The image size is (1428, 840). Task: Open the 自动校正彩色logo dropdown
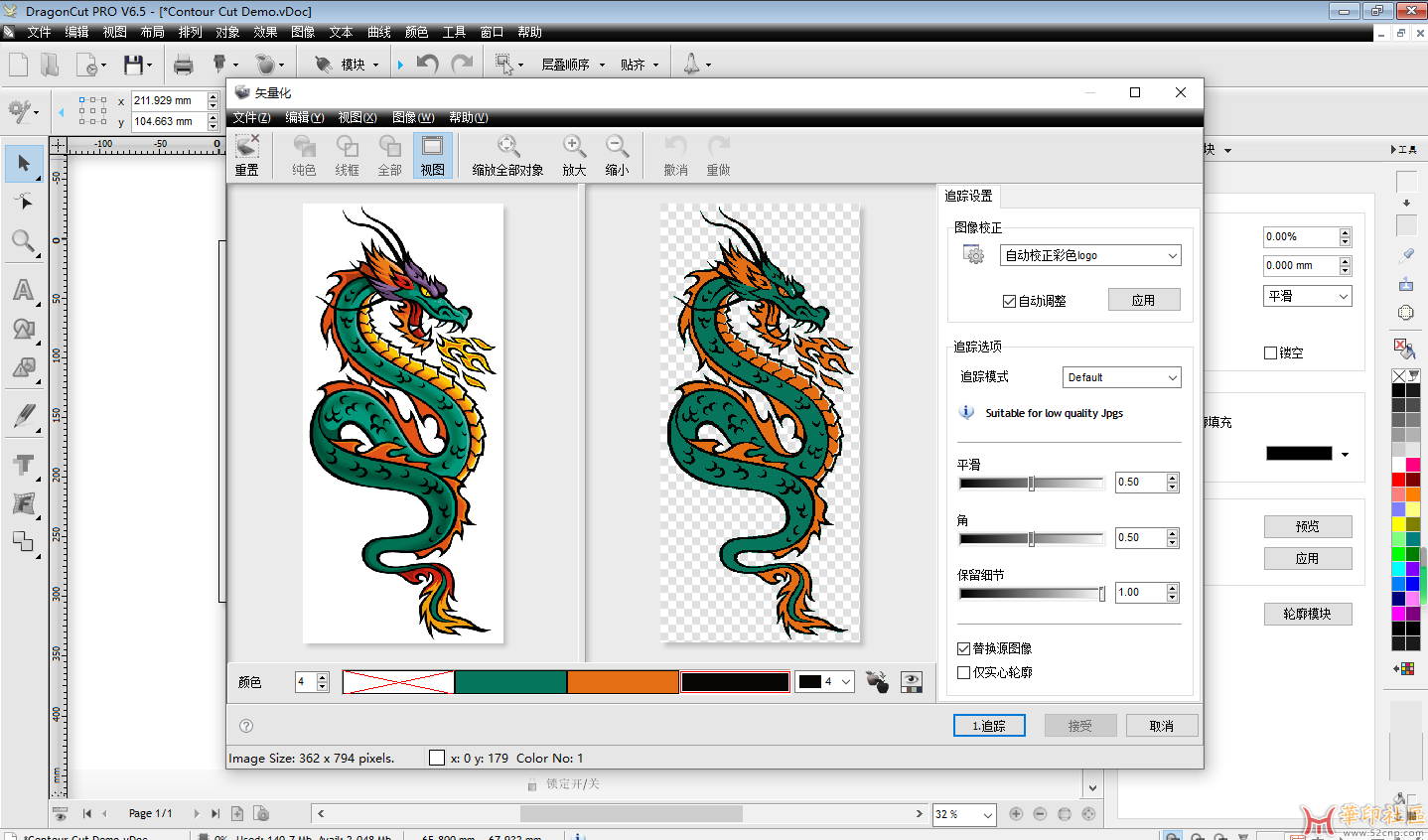point(1089,255)
